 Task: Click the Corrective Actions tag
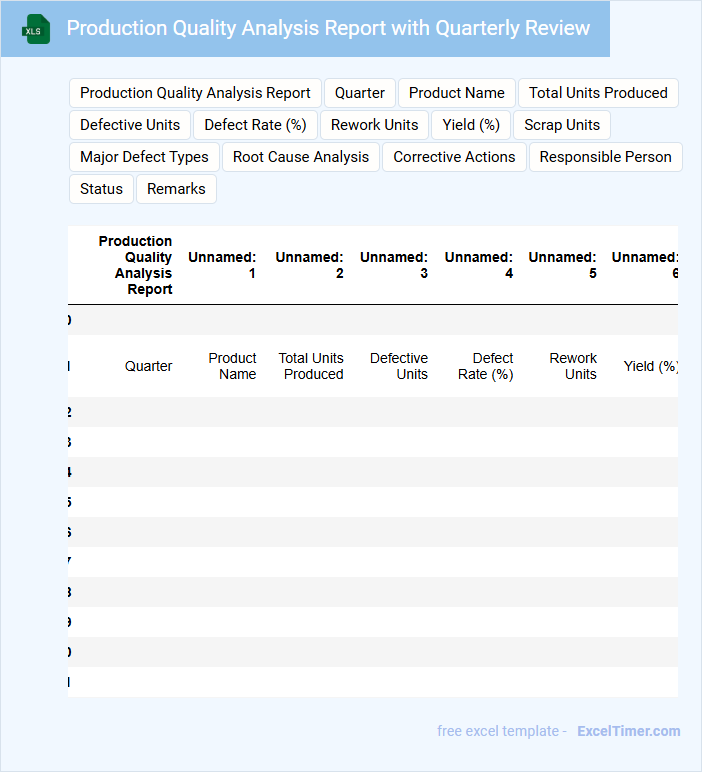click(x=454, y=157)
